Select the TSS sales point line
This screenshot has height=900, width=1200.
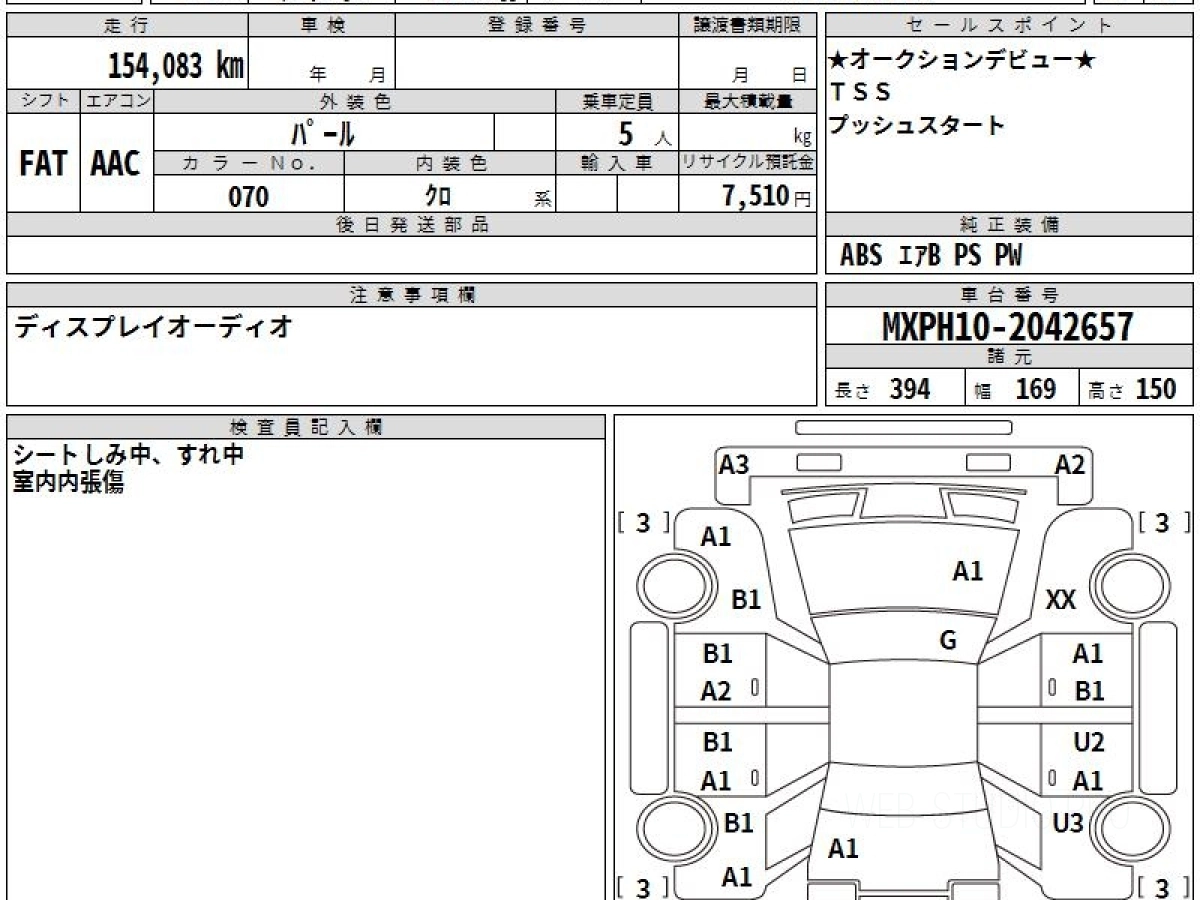coord(861,92)
